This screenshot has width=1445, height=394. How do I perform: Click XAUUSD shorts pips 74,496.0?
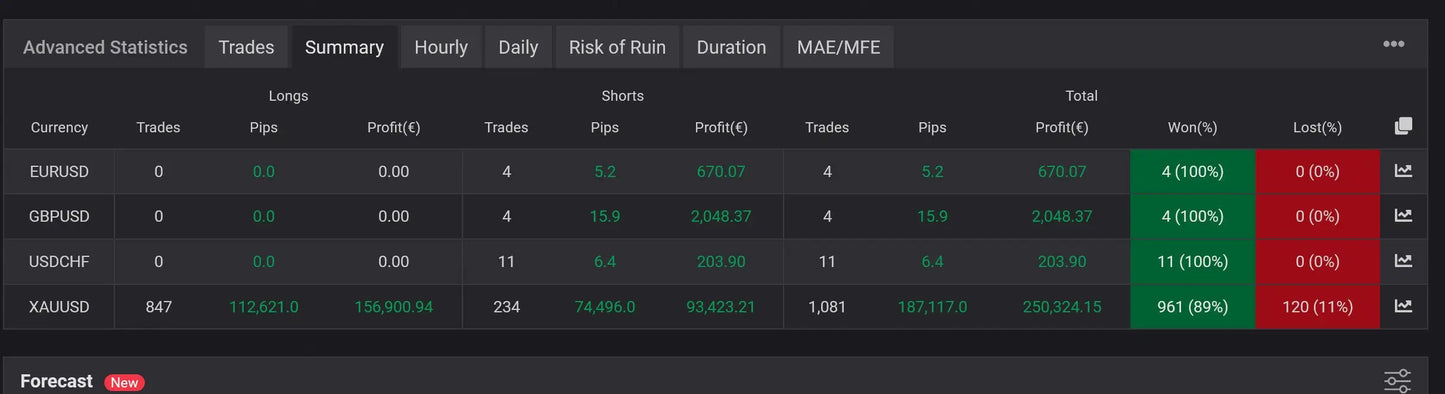point(604,307)
